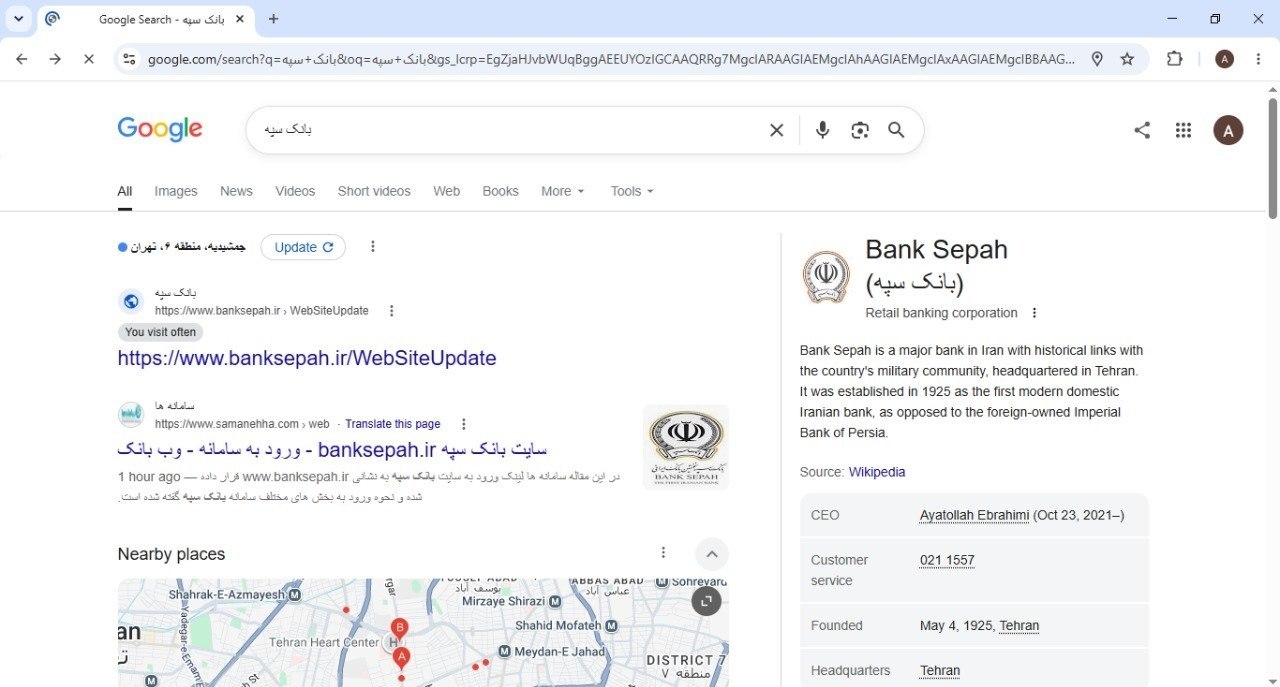Switch to Short videos tab
Viewport: 1280px width, 687px height.
[374, 191]
